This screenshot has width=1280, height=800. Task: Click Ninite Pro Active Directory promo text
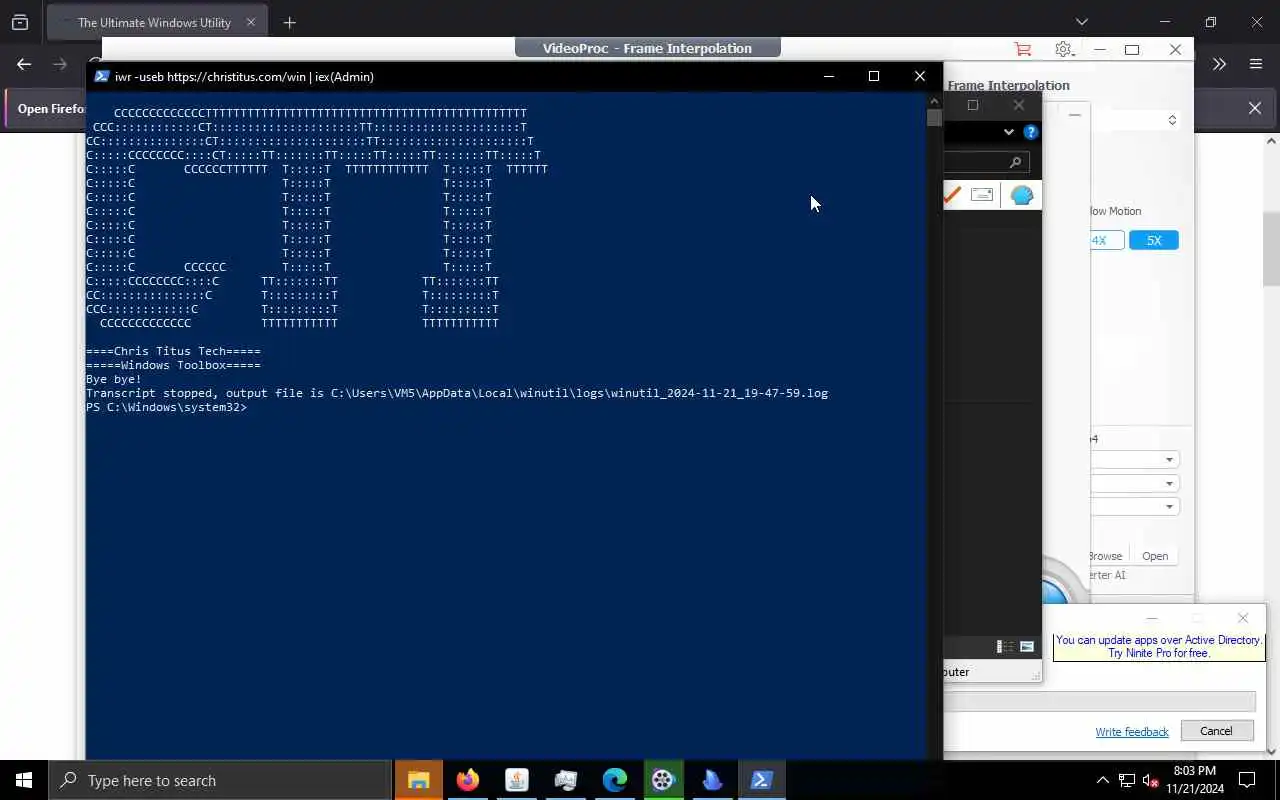pyautogui.click(x=1159, y=647)
